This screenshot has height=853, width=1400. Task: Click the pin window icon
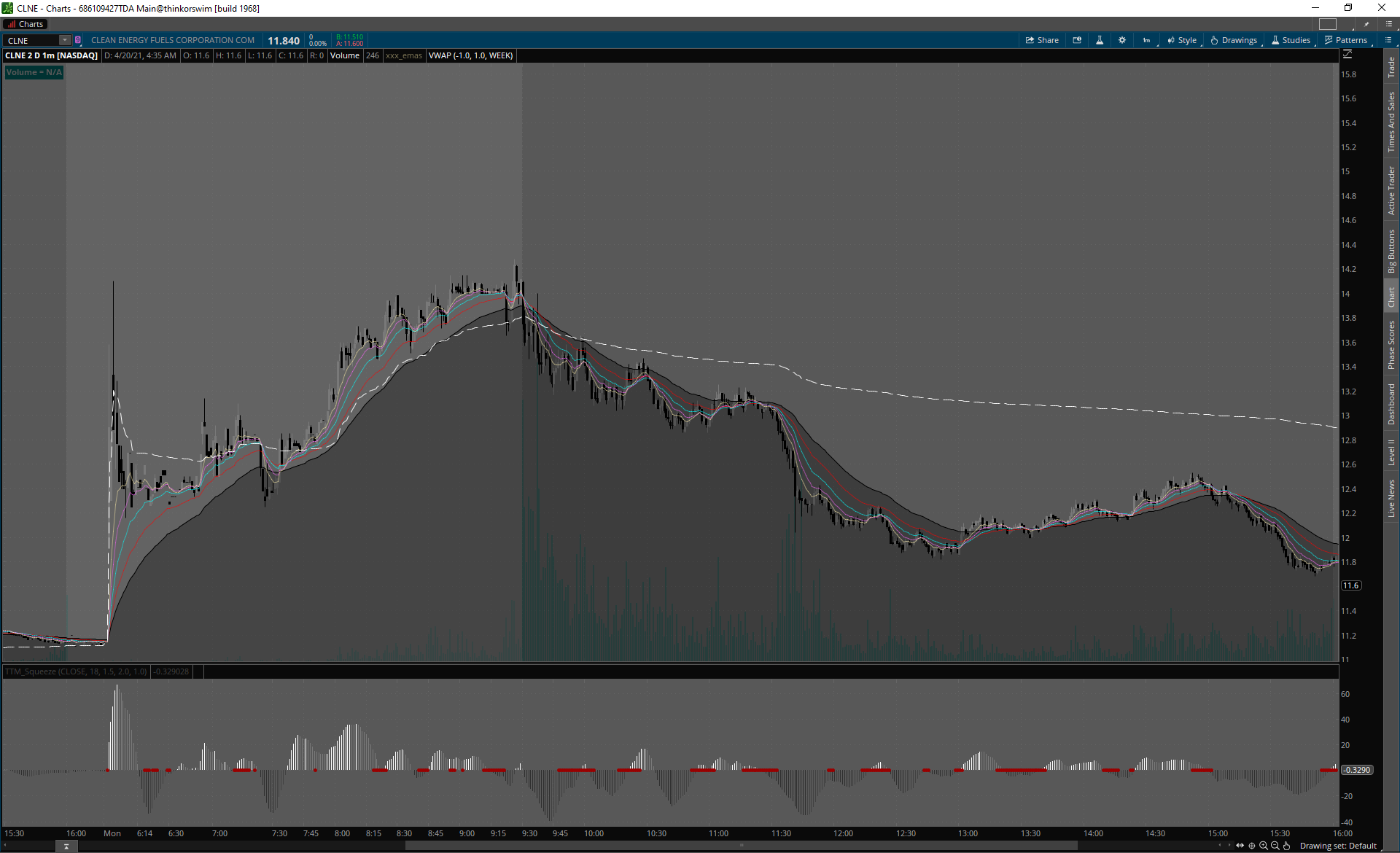(x=1366, y=24)
